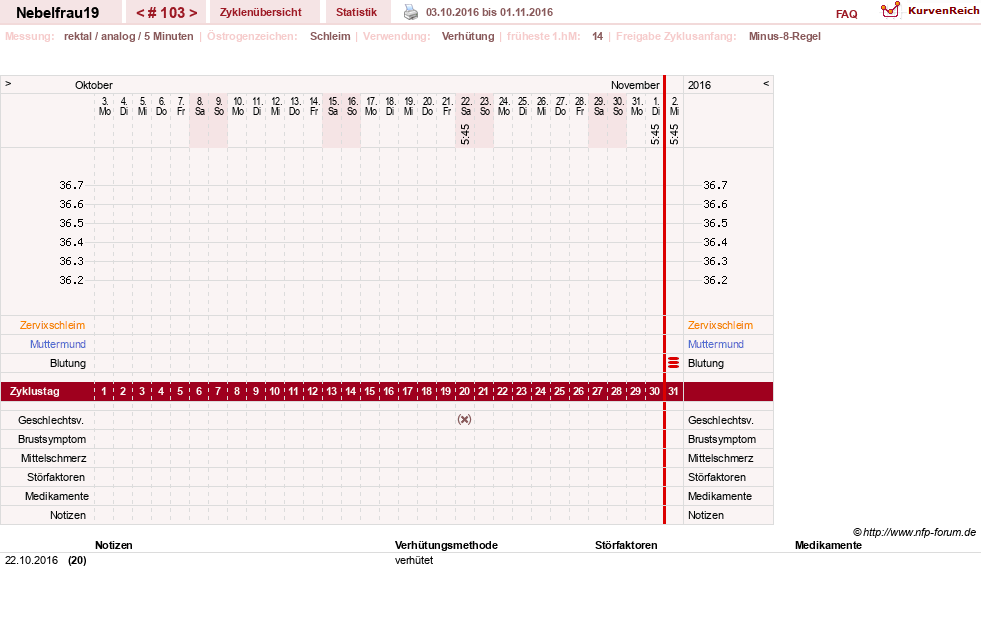Click the November month label
Viewport: 981px width, 624px height.
tap(635, 85)
